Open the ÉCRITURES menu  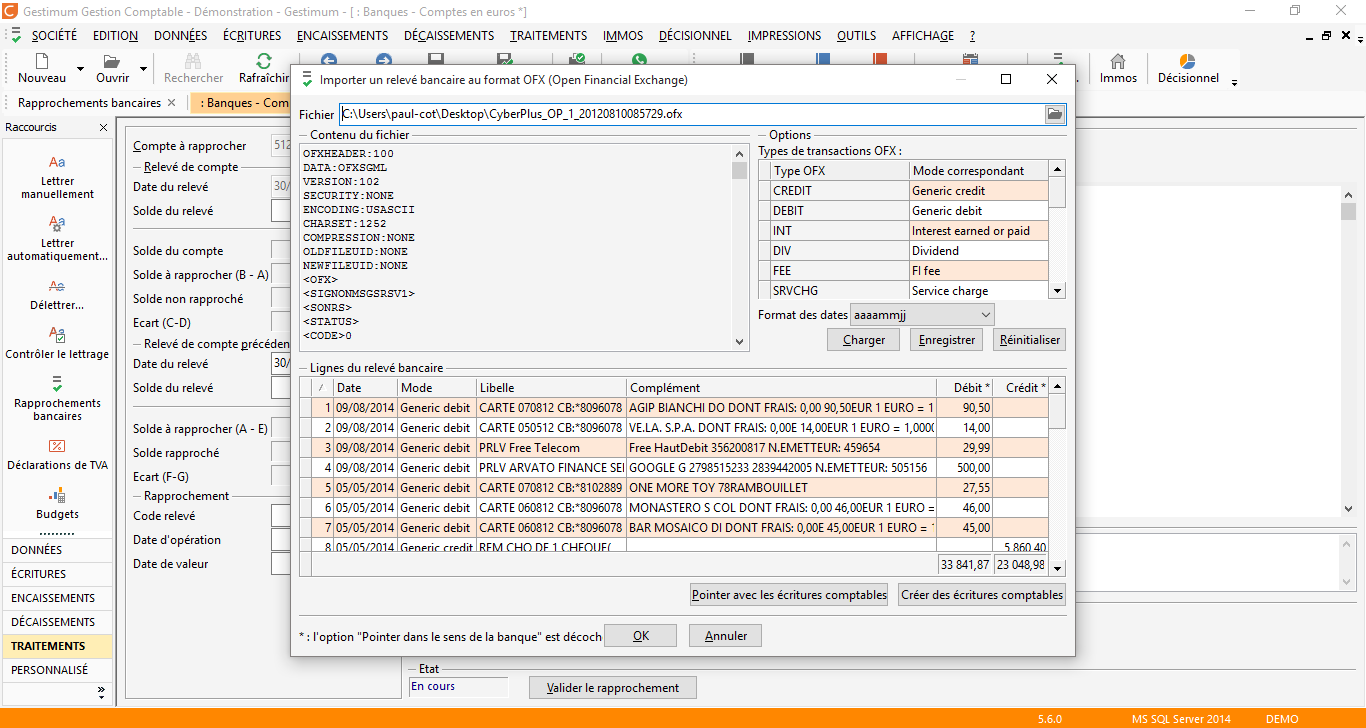252,36
